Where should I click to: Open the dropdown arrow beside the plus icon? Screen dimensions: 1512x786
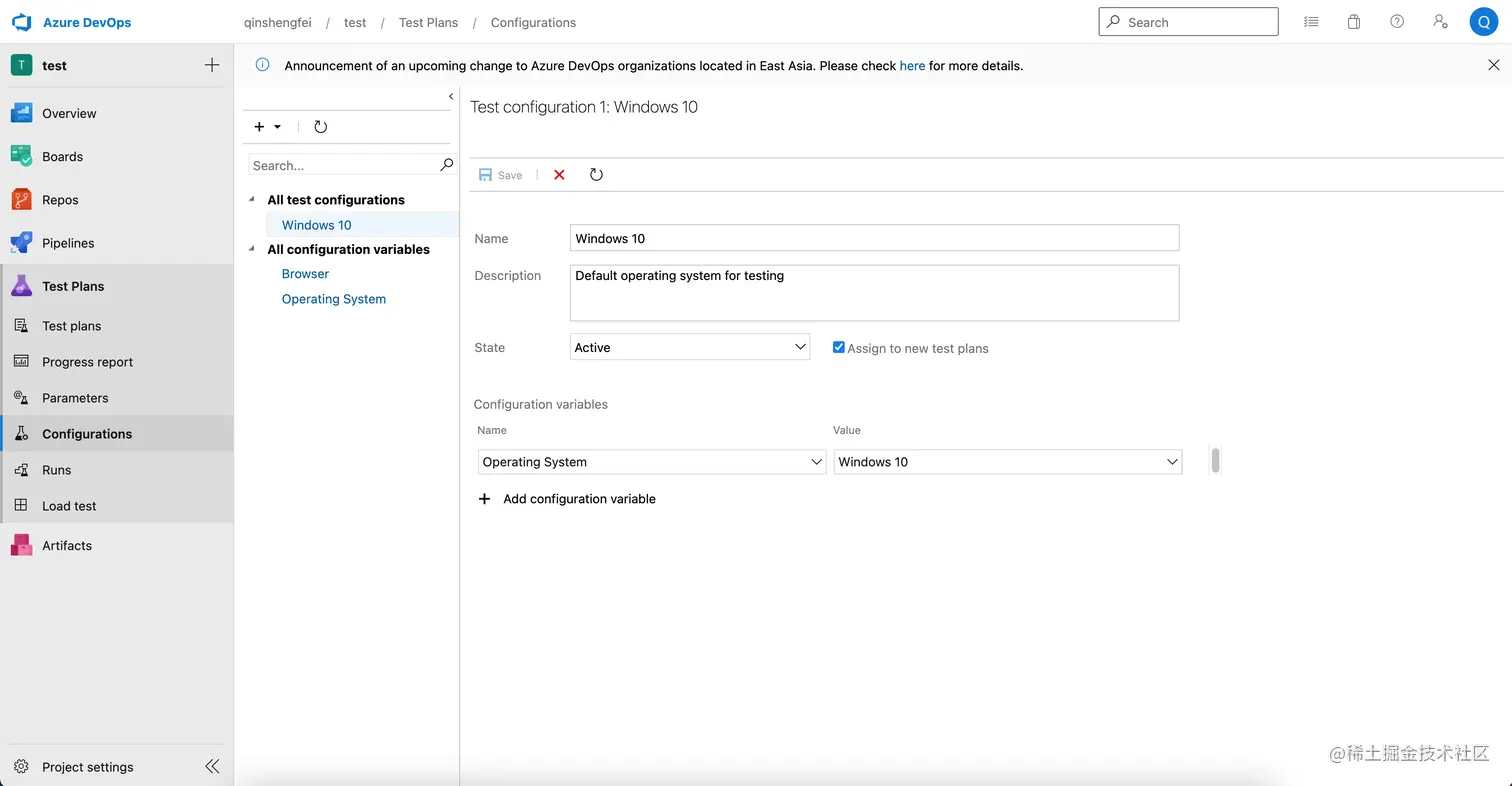coord(278,127)
